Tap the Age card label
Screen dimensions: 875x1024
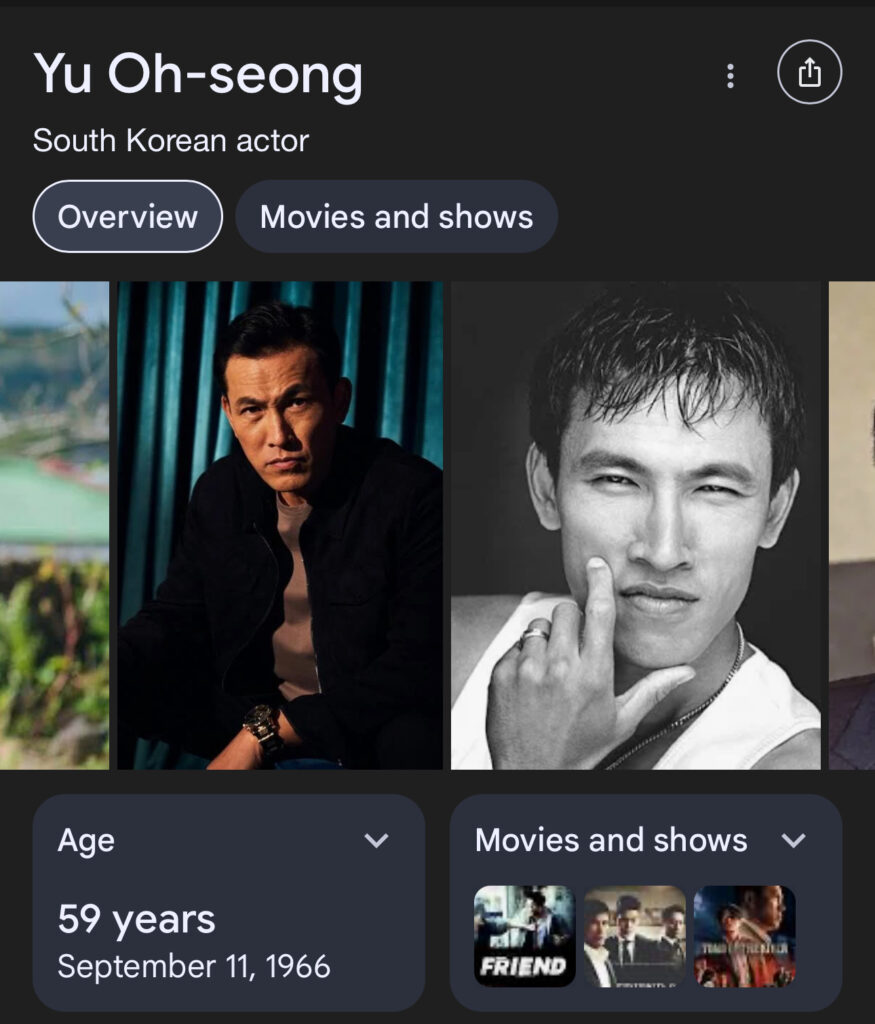86,841
